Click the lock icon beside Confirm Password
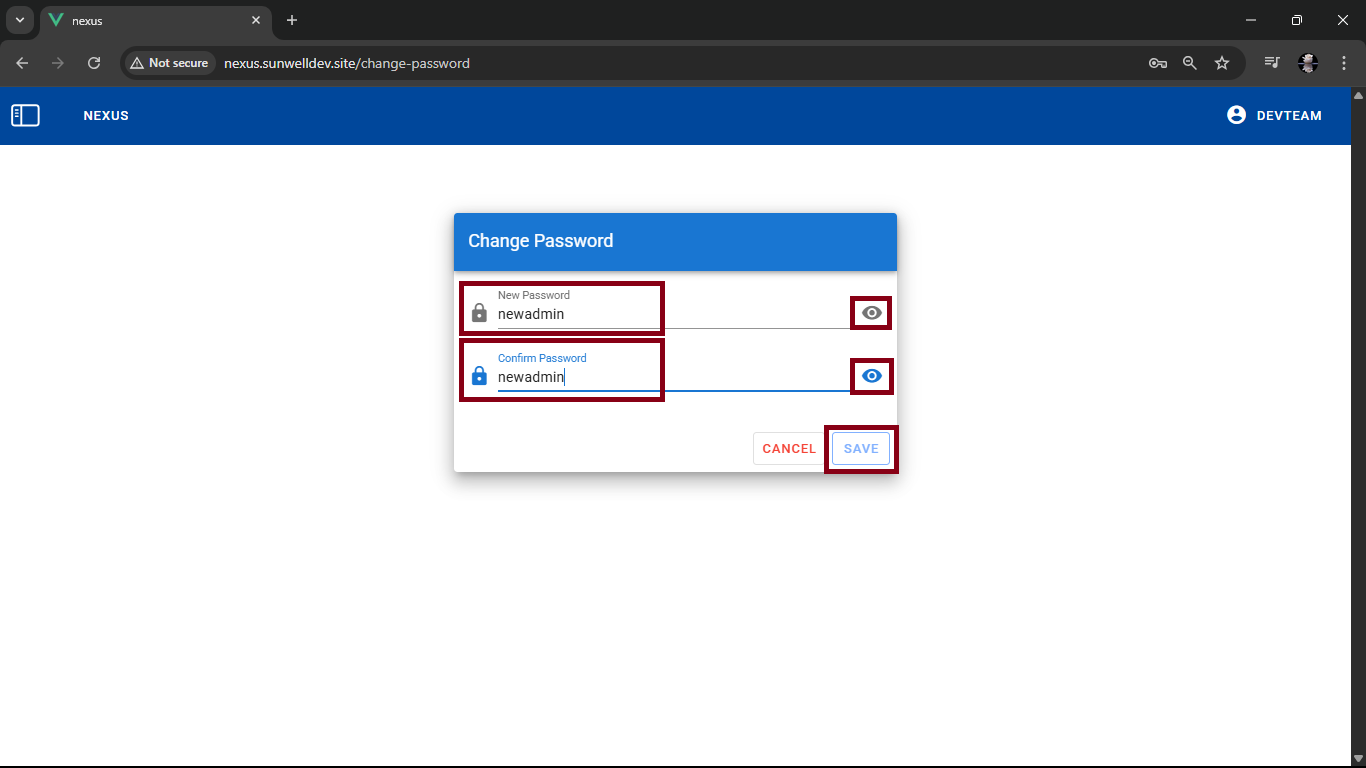 [479, 376]
